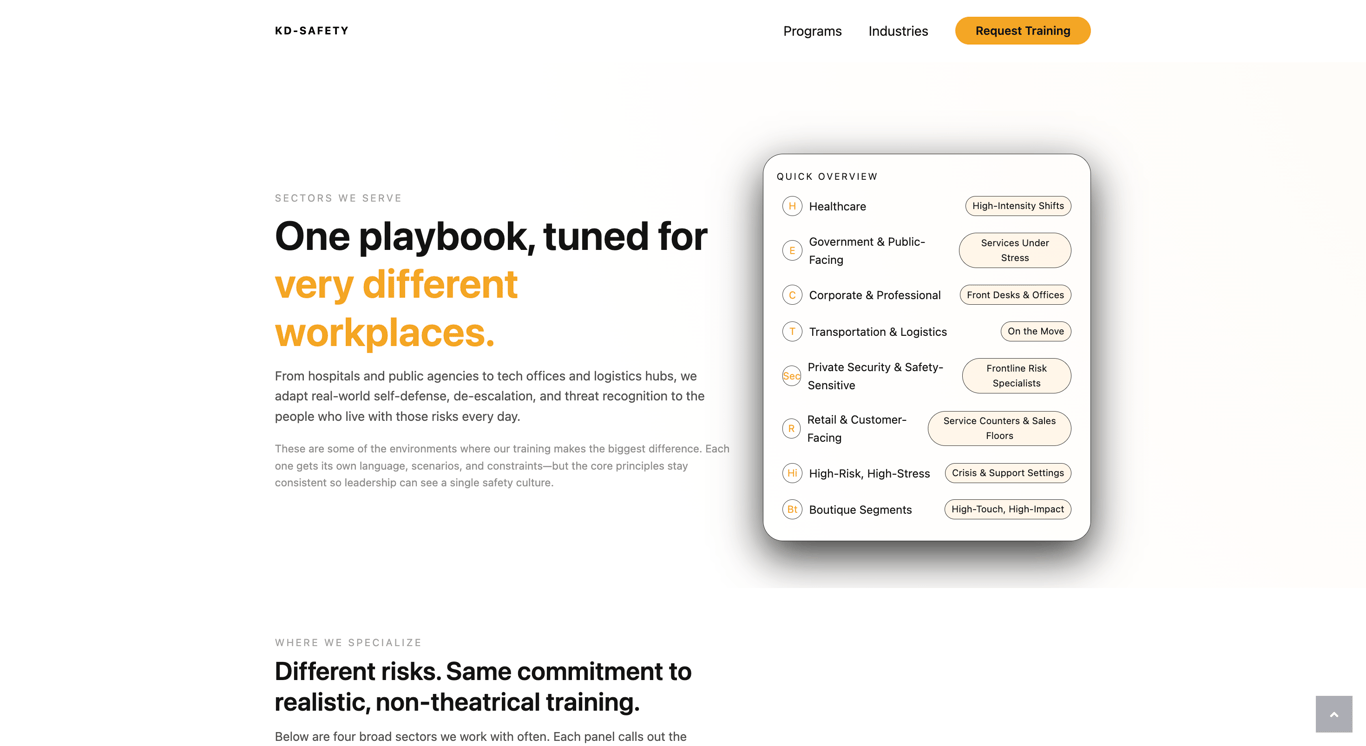Click the Retail 'R' circle icon

[791, 428]
